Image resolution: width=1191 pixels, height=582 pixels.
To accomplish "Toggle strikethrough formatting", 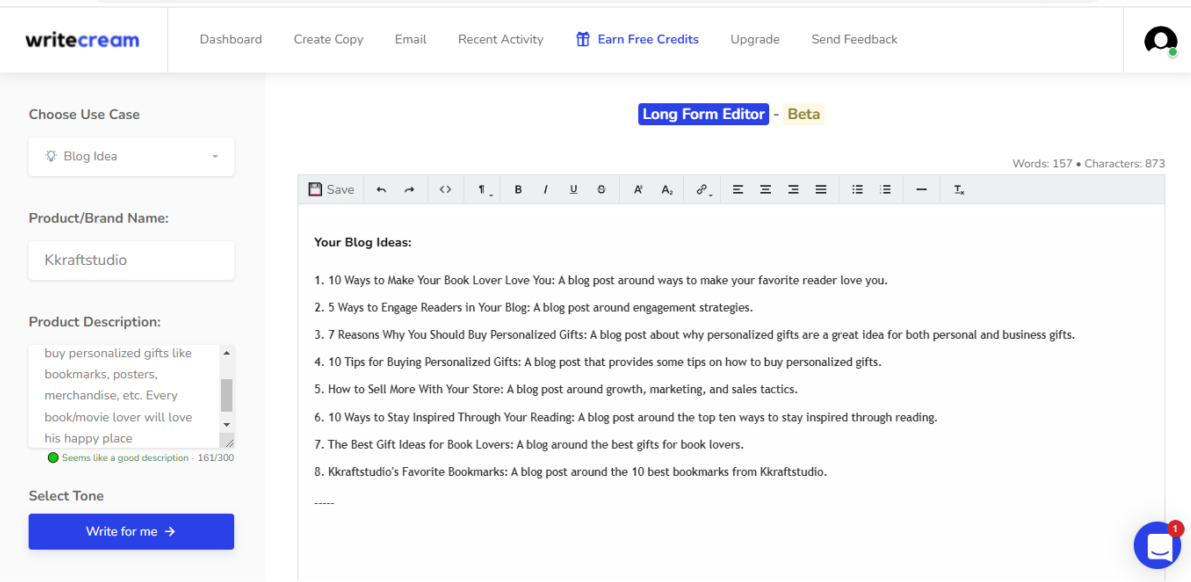I will click(602, 189).
